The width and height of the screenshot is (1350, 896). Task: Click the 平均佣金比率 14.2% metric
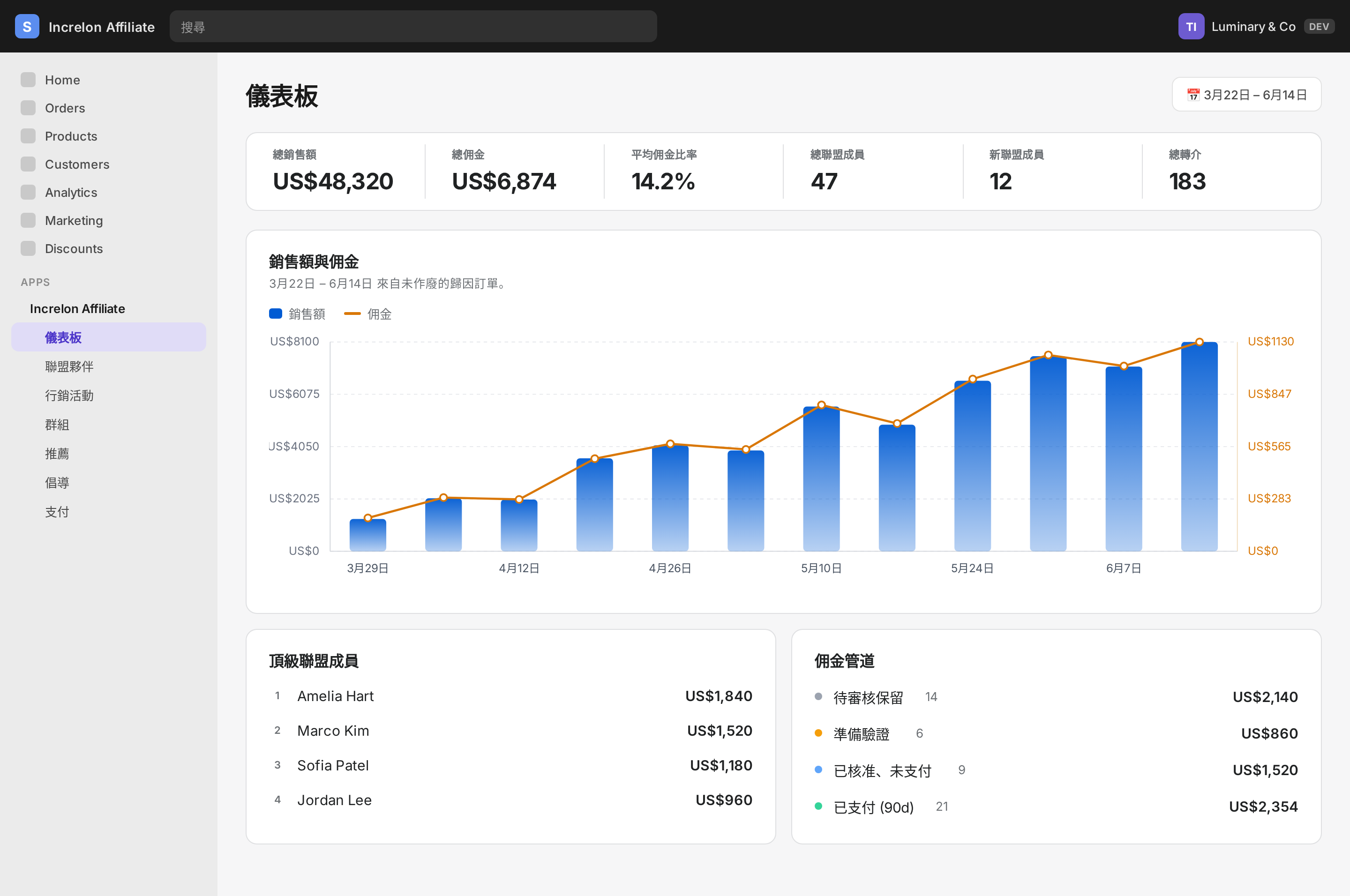click(x=664, y=172)
